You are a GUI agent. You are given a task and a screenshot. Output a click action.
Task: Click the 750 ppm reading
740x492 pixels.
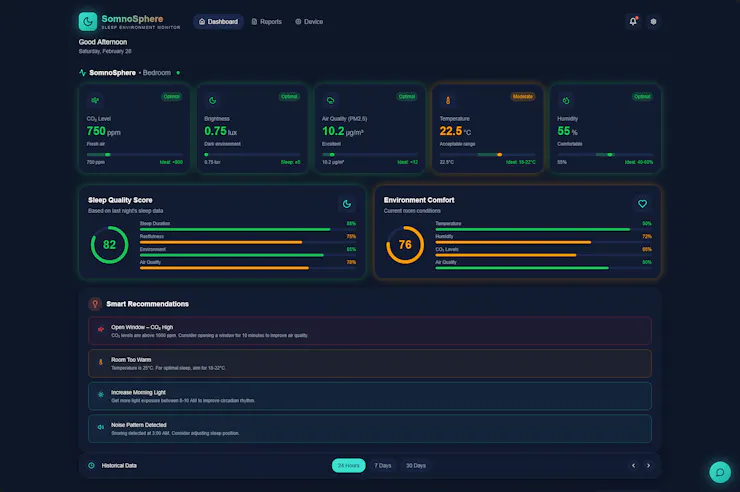tap(103, 131)
